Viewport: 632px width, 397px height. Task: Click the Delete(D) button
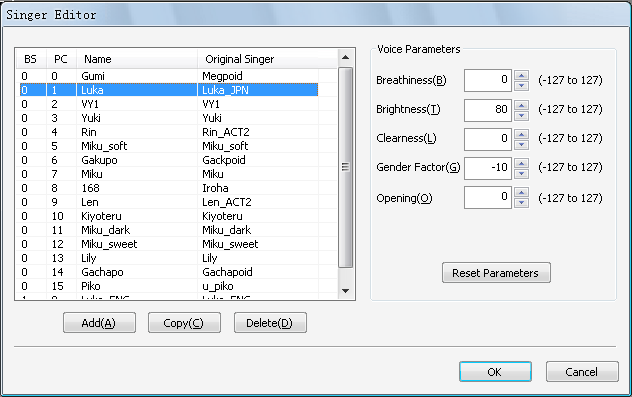click(270, 323)
